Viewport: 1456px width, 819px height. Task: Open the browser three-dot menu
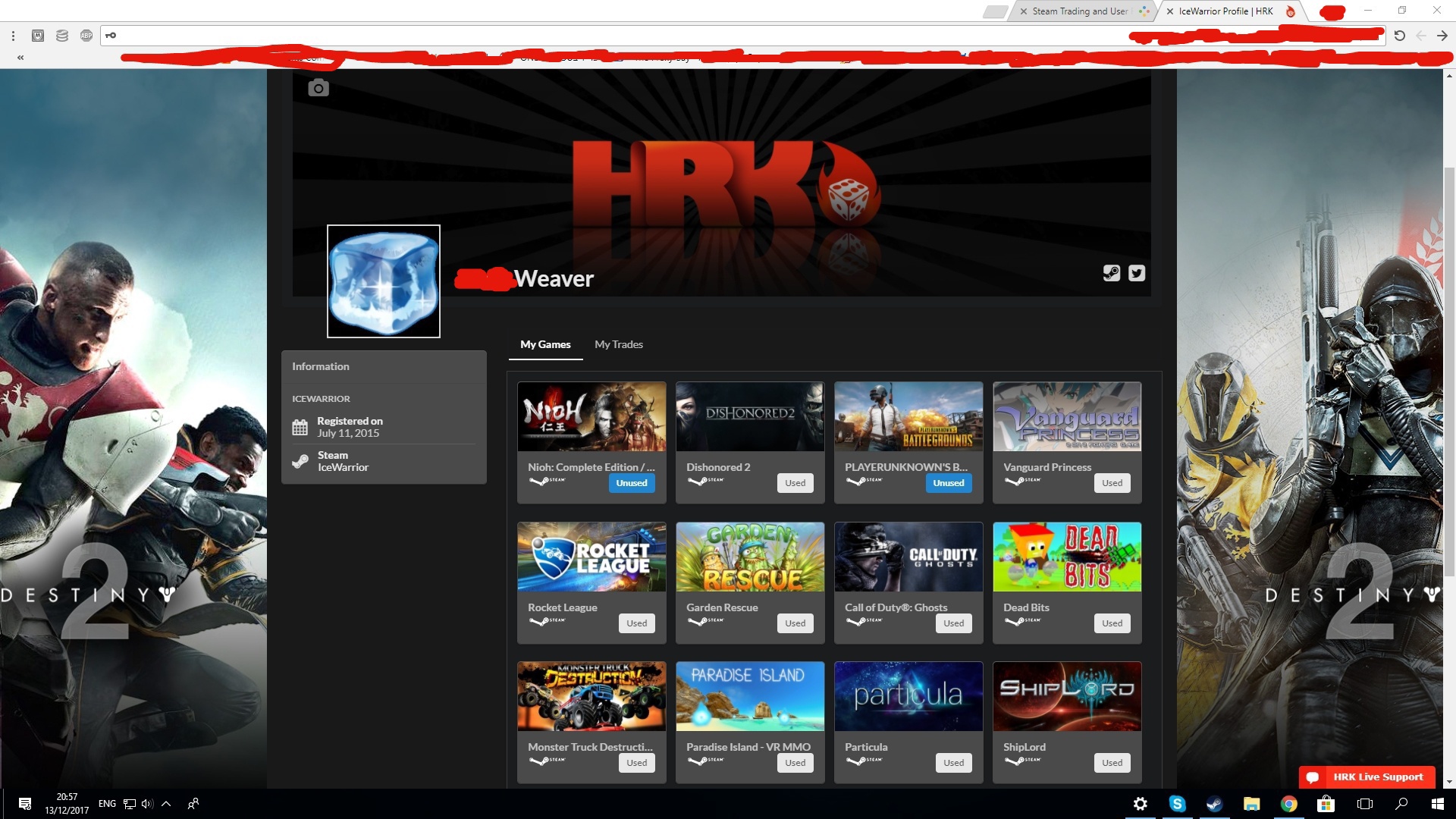pyautogui.click(x=13, y=36)
